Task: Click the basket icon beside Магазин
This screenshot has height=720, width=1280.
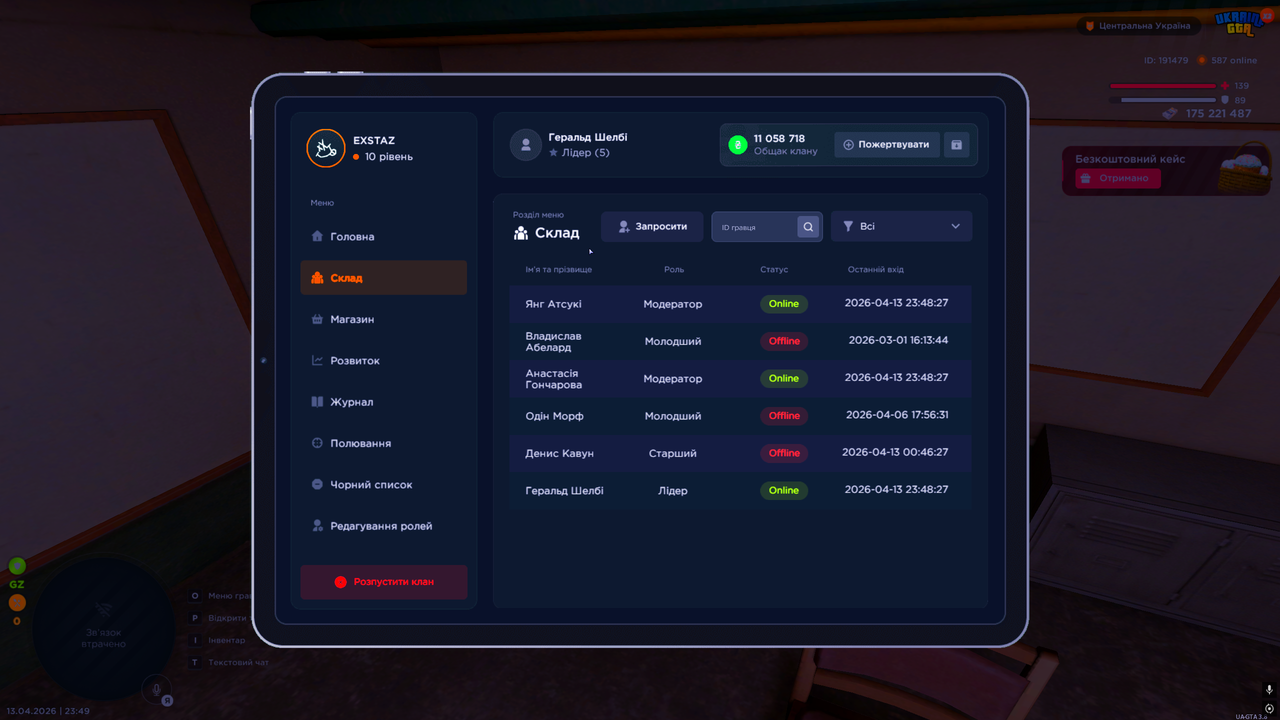Action: click(318, 319)
